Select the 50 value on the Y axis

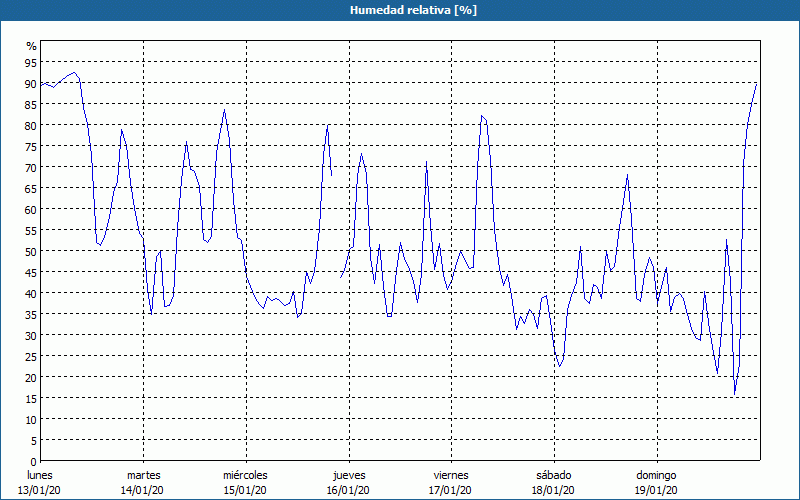point(31,252)
